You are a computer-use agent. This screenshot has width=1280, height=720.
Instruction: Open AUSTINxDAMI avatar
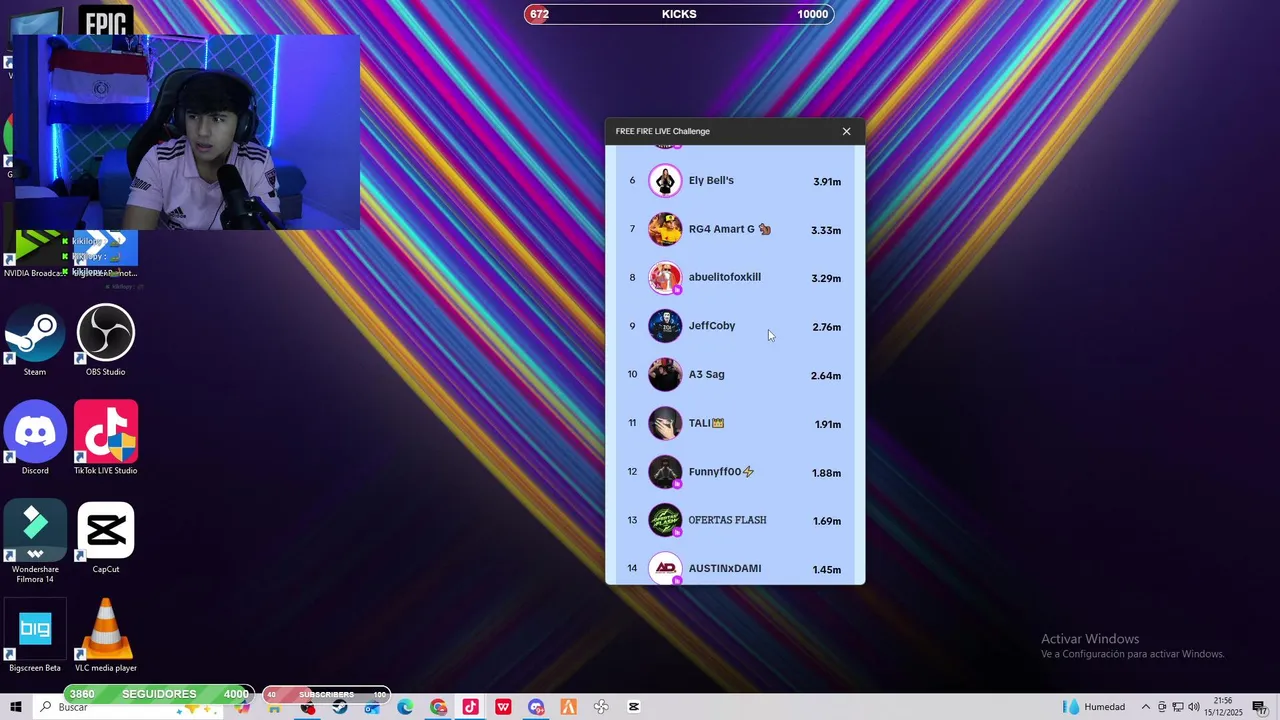(x=665, y=568)
